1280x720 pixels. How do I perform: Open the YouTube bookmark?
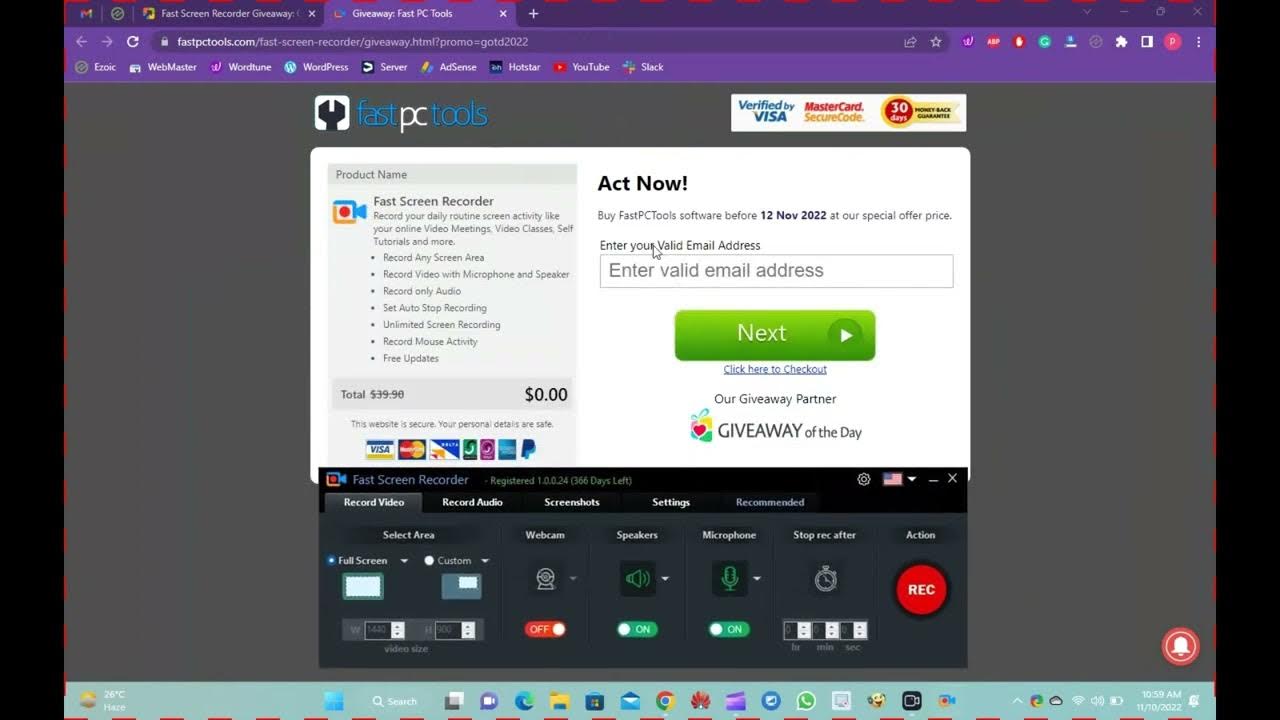pyautogui.click(x=581, y=67)
